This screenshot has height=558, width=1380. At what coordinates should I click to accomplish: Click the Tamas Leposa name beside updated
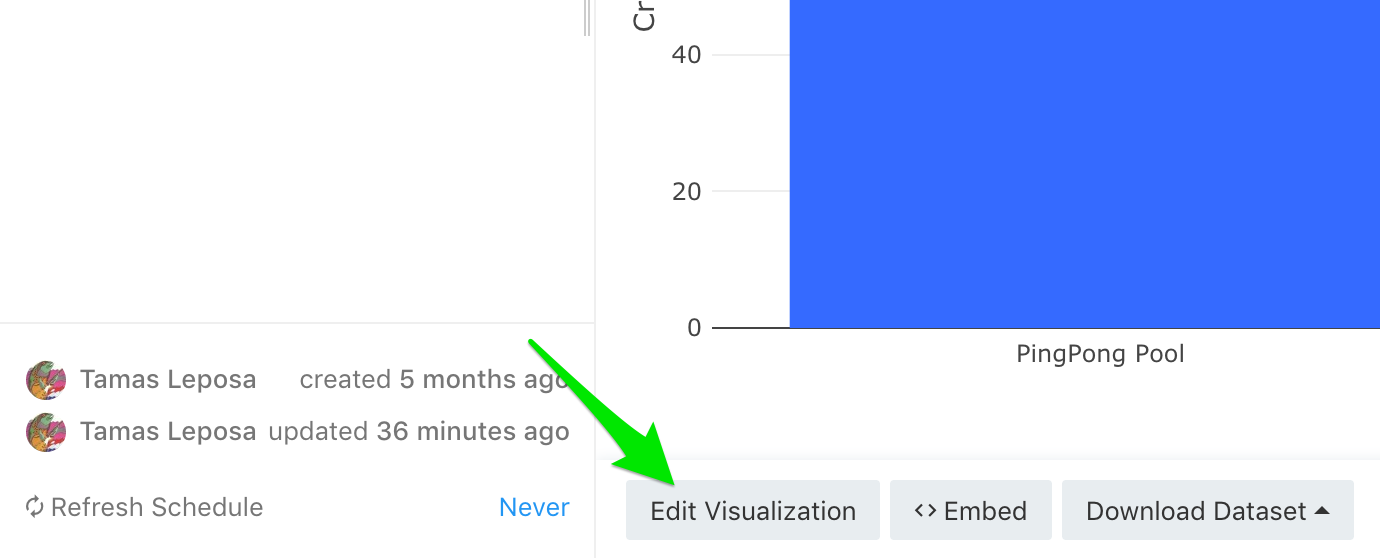coord(168,432)
